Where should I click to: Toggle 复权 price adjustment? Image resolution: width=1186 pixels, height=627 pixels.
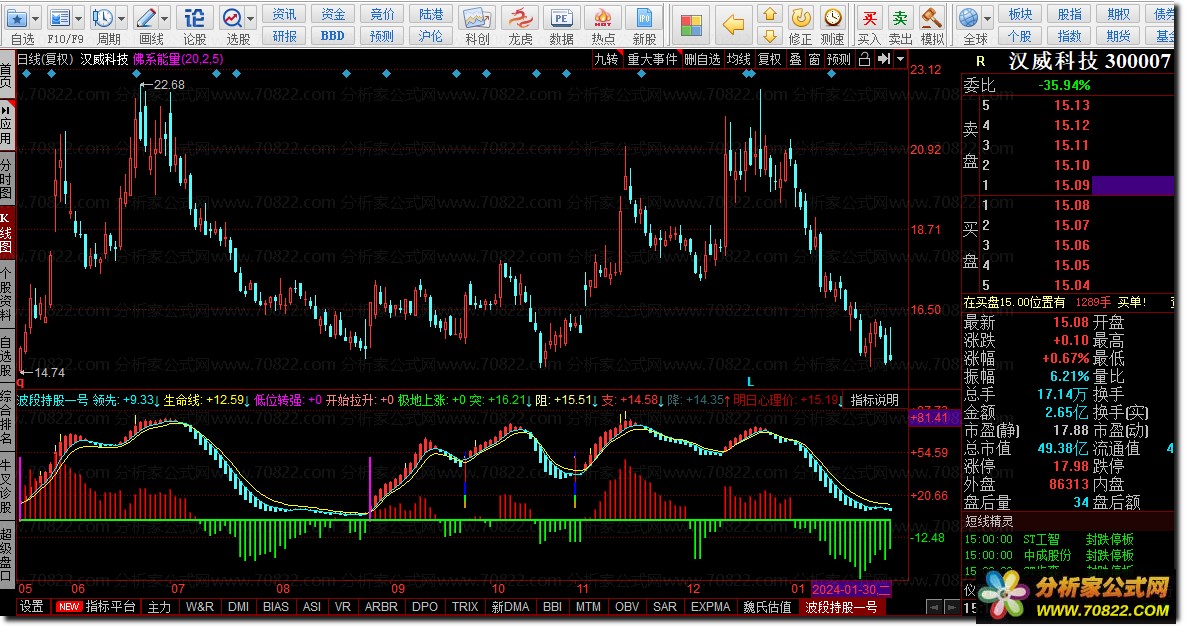769,59
